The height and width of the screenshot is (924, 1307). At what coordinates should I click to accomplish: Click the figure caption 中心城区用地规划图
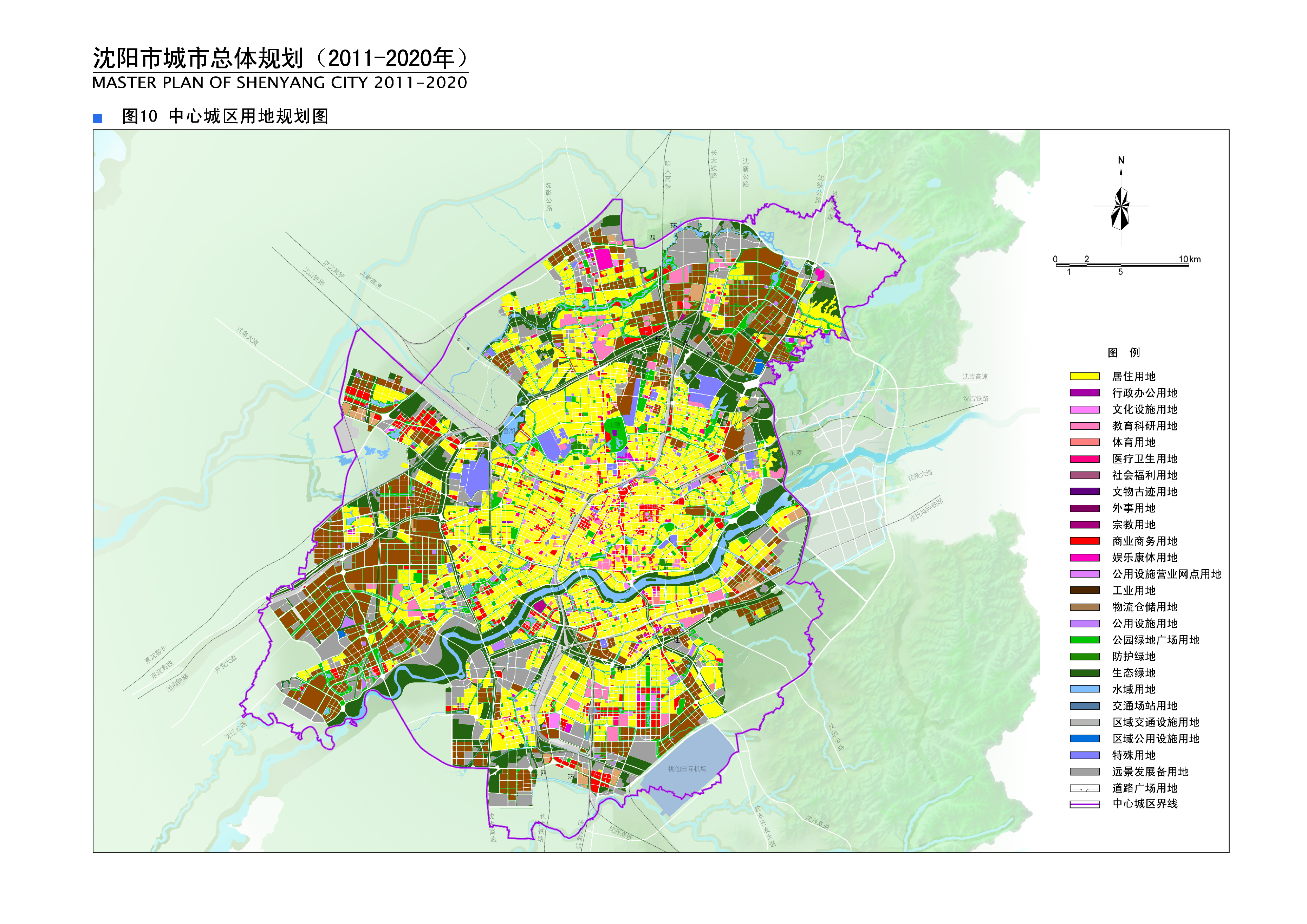(x=249, y=116)
